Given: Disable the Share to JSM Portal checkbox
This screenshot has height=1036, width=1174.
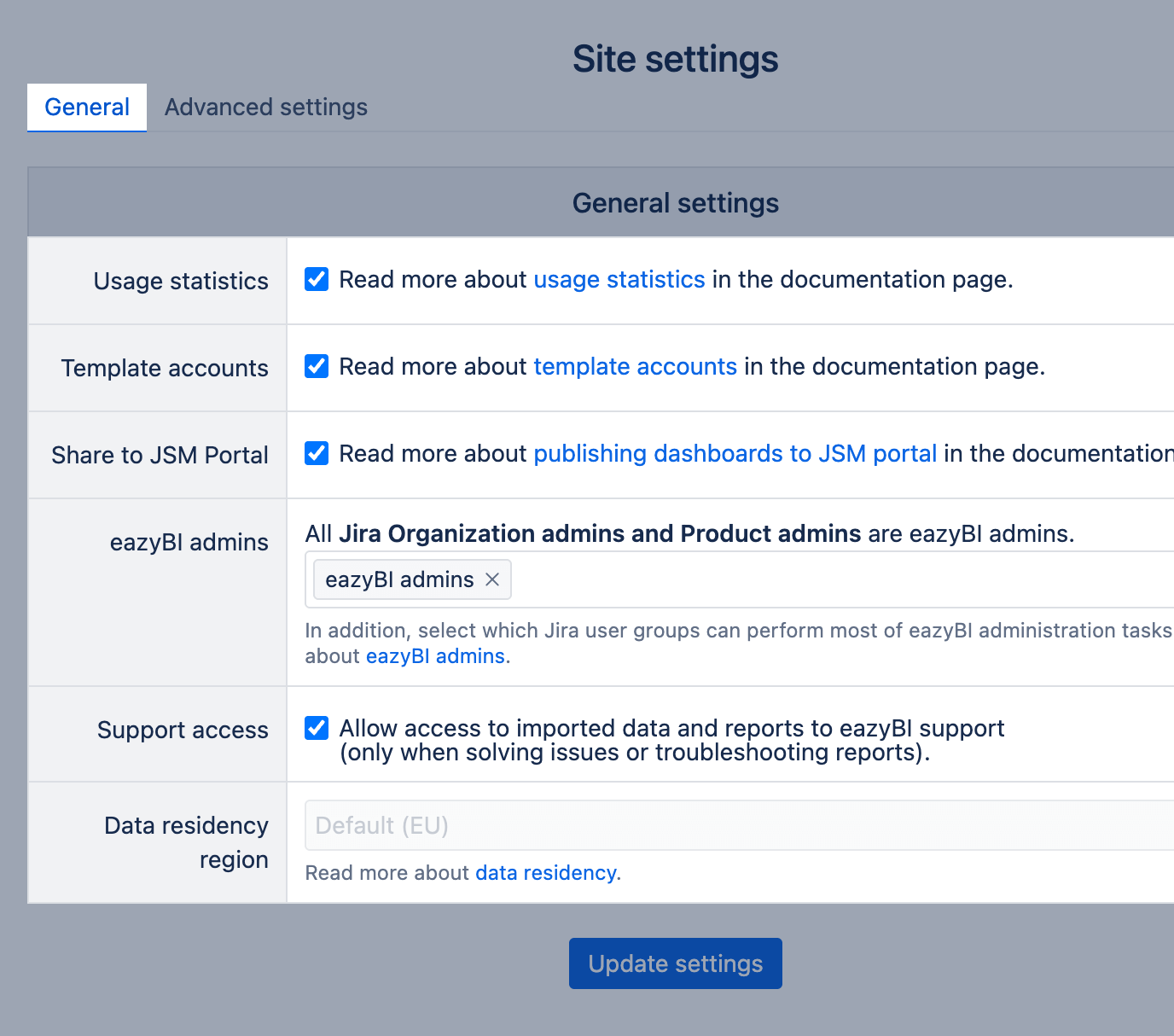Looking at the screenshot, I should coord(317,453).
